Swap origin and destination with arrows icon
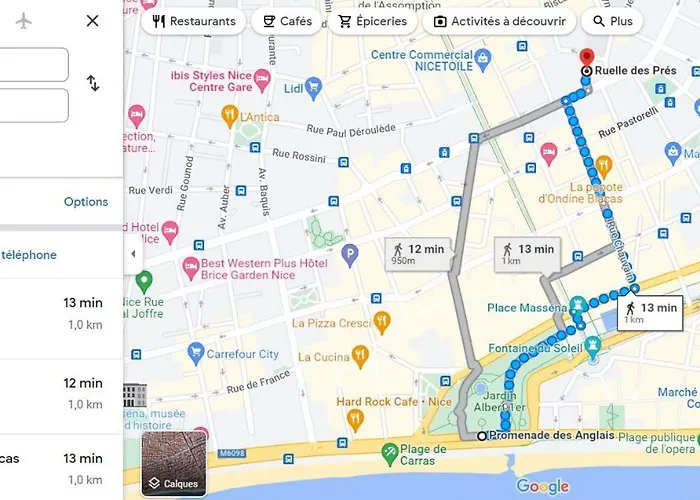Viewport: 700px width, 500px height. [x=93, y=83]
